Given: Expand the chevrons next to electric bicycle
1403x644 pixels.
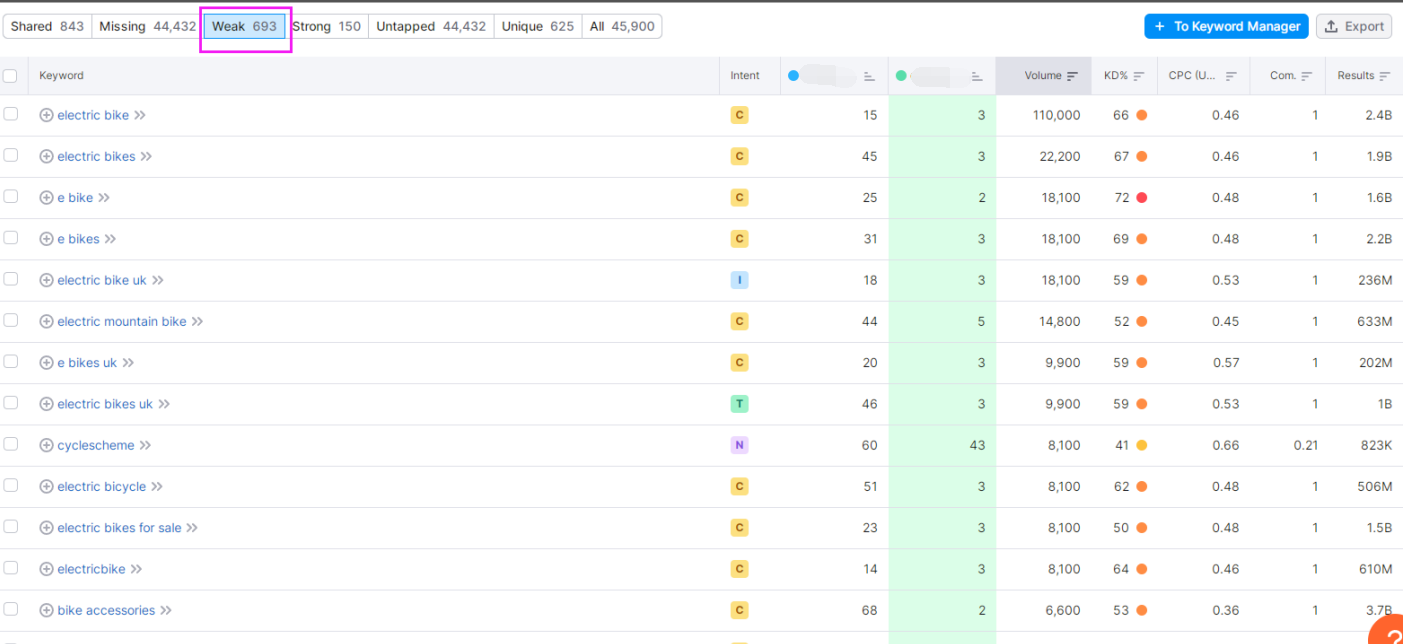Looking at the screenshot, I should [x=157, y=486].
